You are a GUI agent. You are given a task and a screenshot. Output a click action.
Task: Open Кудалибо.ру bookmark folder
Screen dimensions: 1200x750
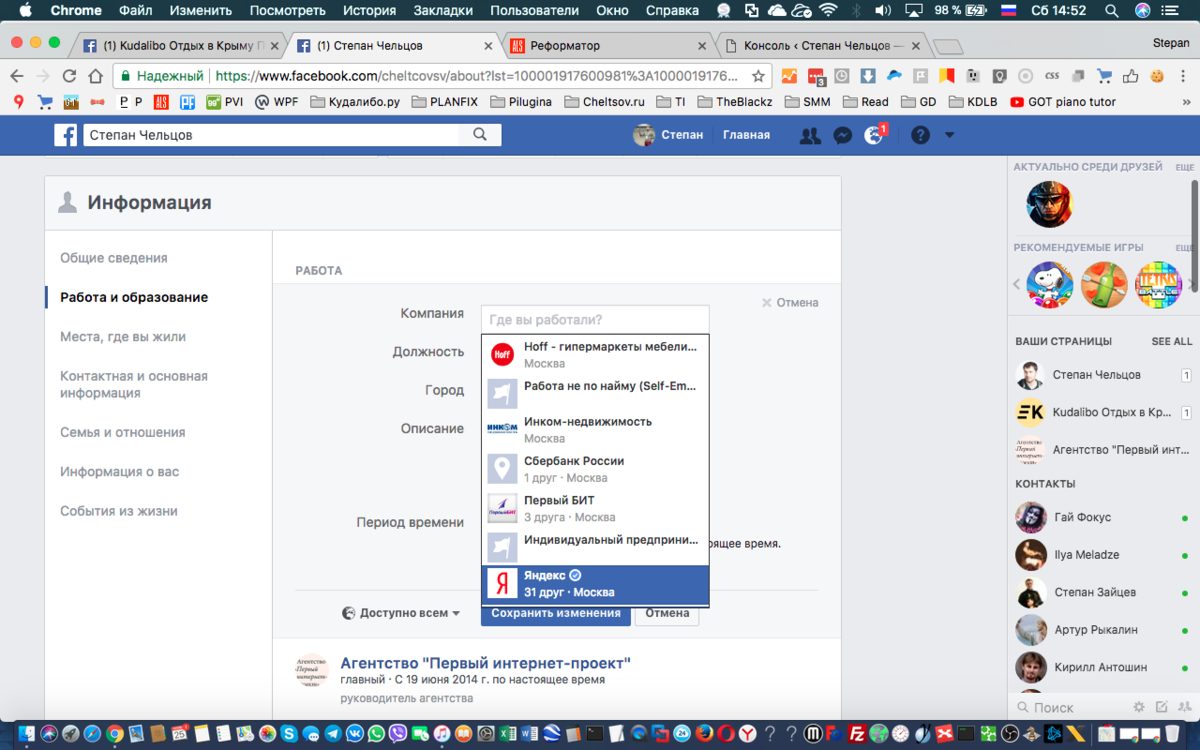[x=355, y=102]
